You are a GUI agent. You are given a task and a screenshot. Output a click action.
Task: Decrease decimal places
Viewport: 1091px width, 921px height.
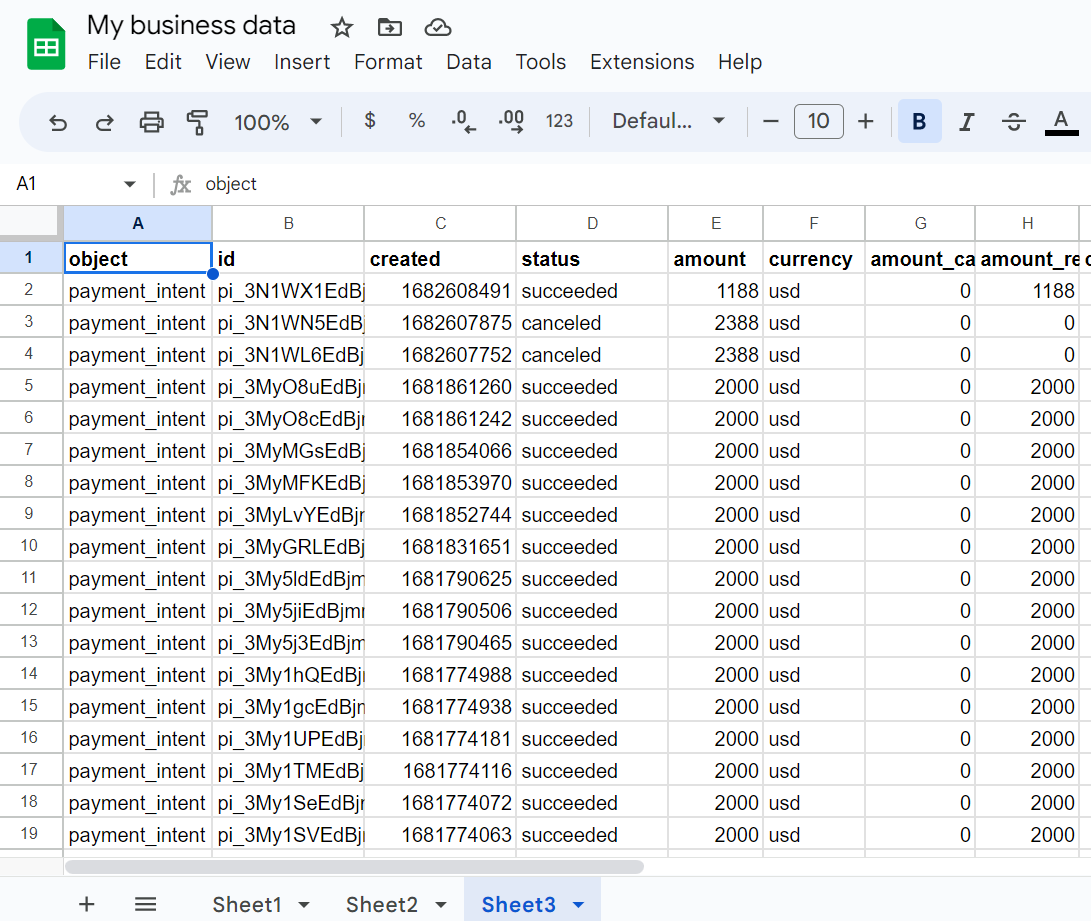pos(463,121)
